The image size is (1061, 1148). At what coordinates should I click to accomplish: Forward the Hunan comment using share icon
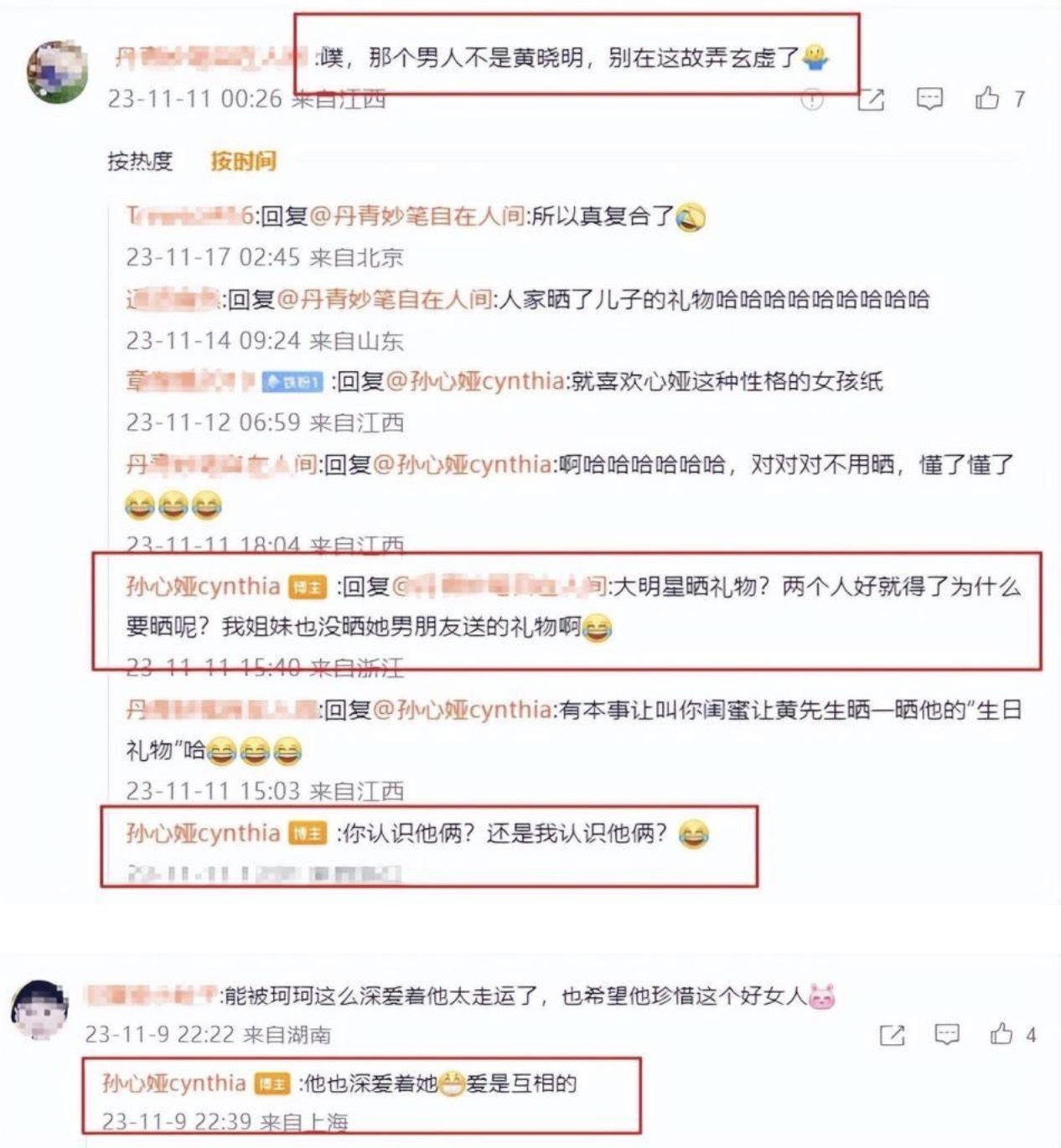point(893,1036)
